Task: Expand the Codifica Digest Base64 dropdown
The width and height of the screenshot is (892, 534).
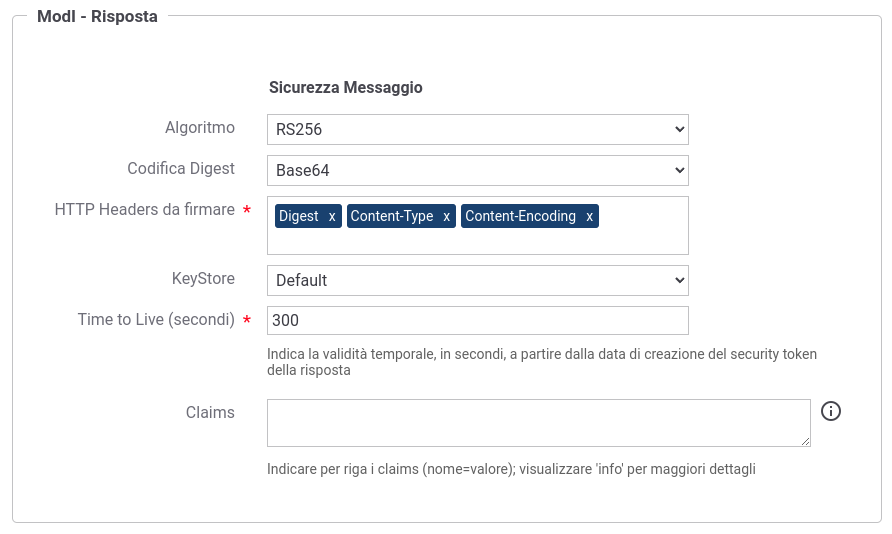Action: click(478, 171)
